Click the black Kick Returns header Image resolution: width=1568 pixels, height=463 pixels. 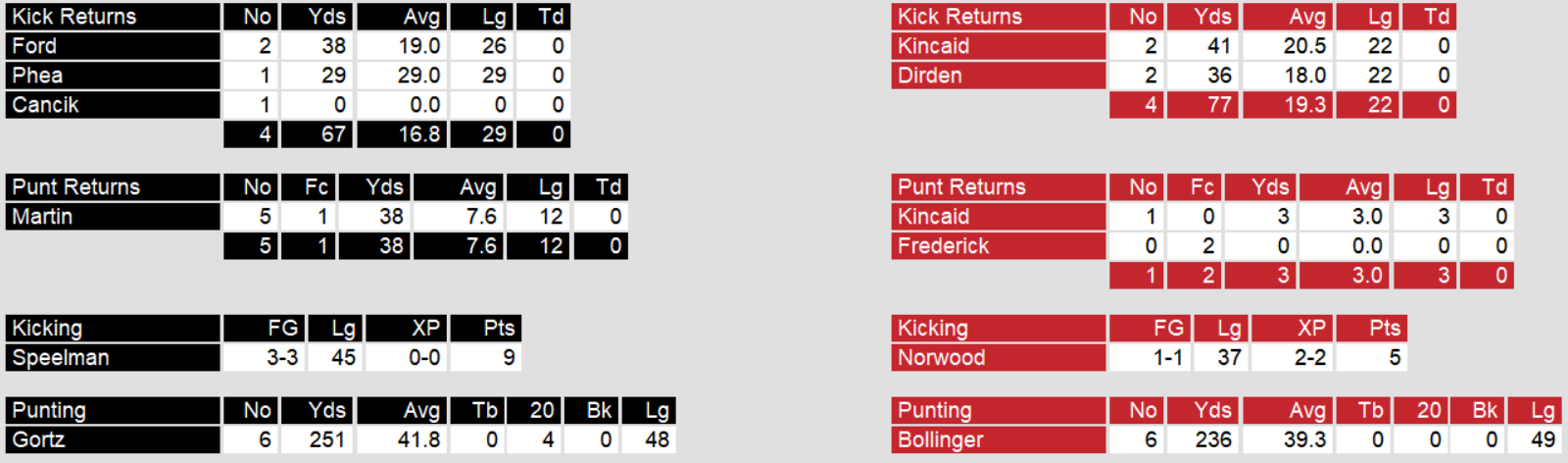point(74,17)
